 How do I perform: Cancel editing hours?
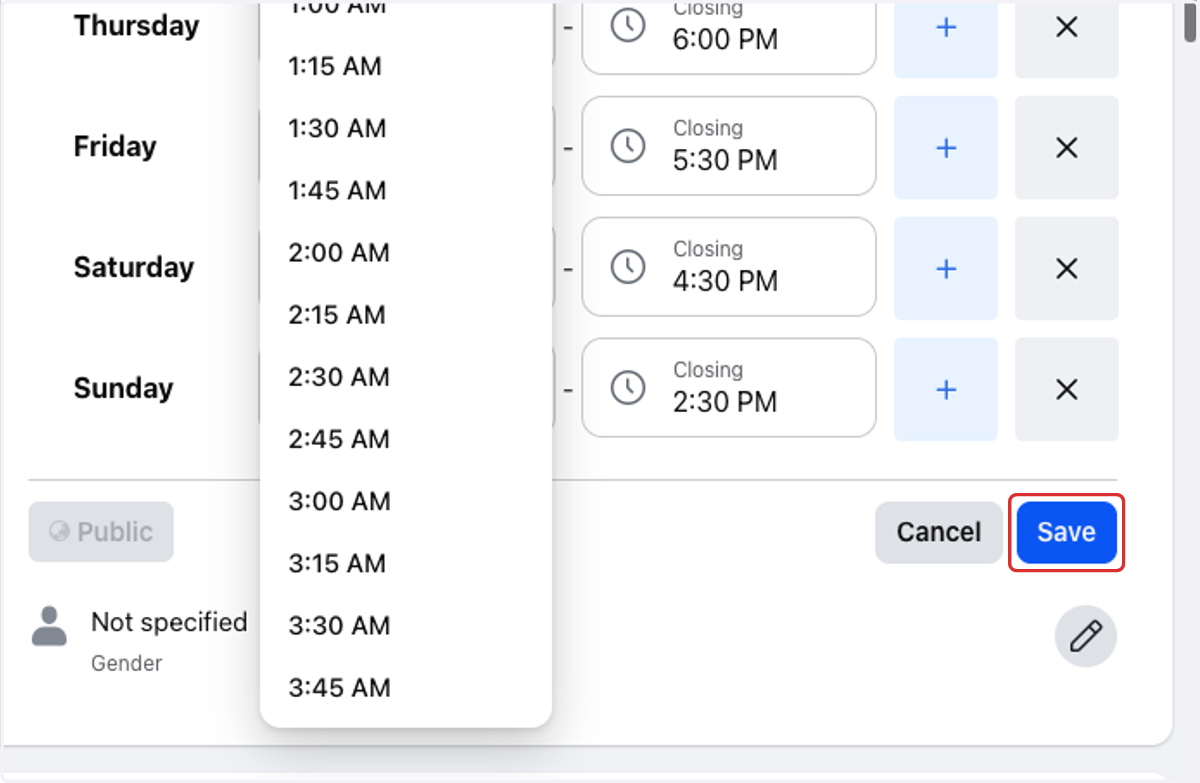click(938, 532)
